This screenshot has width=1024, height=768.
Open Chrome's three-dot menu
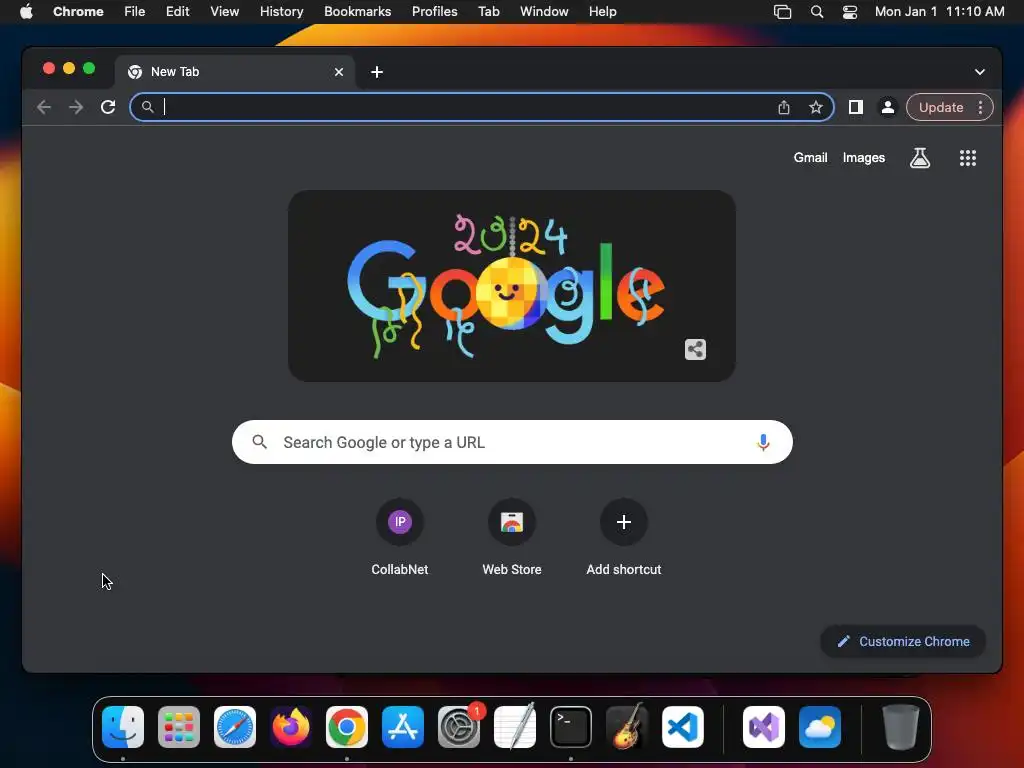(x=980, y=107)
